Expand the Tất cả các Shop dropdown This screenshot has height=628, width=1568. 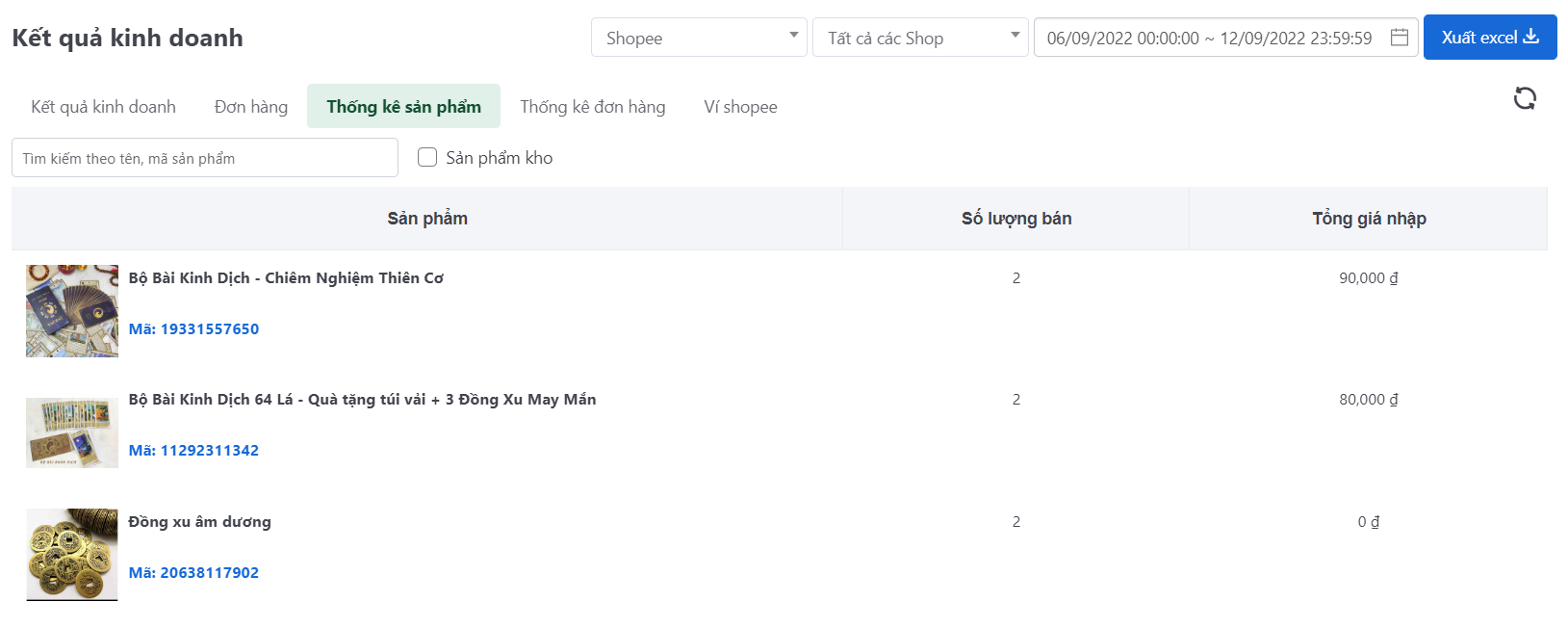click(919, 38)
